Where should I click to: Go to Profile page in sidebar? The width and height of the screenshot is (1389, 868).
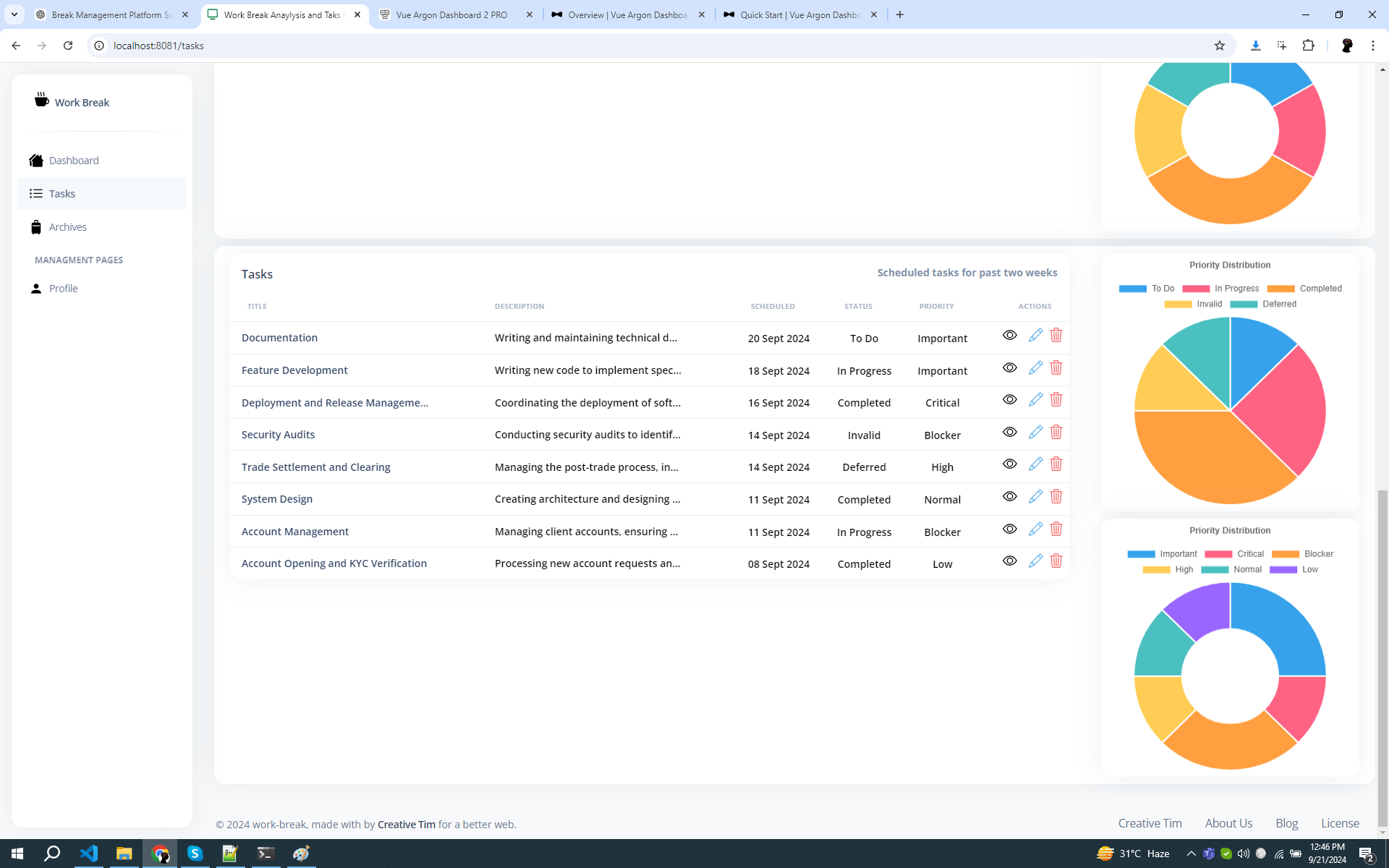(102, 289)
